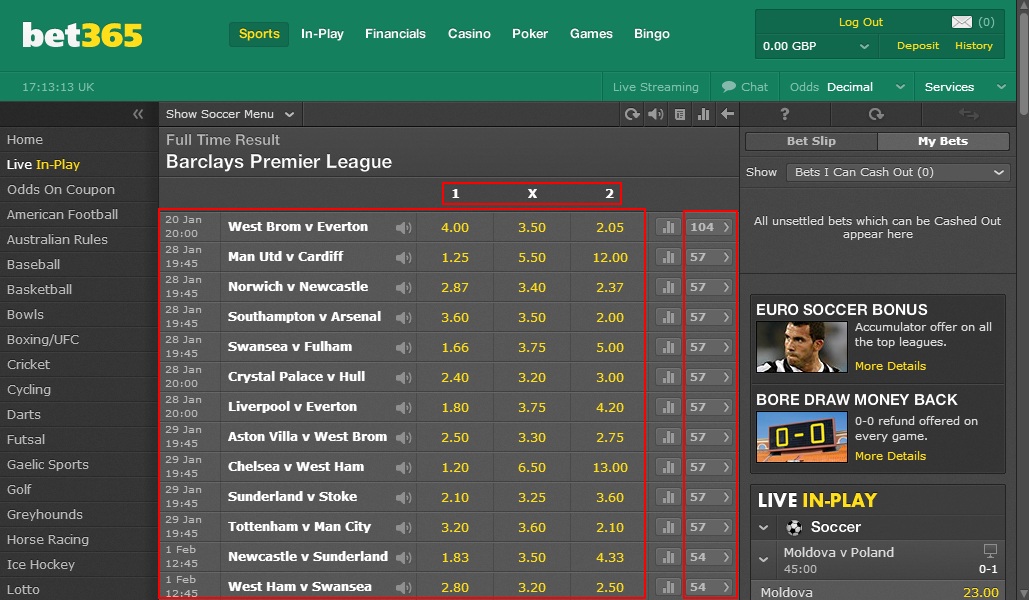This screenshot has width=1029, height=600.
Task: Click the refresh icon in soccer toolbar
Action: point(631,114)
